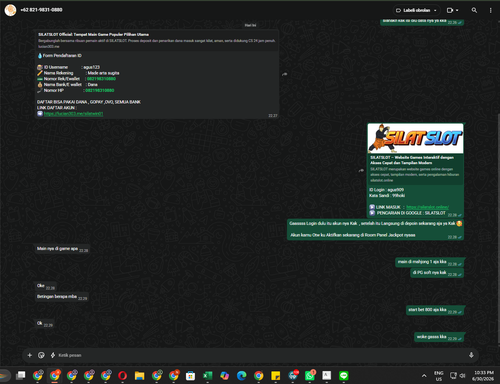
Task: Open the LINE app from the taskbar
Action: coord(343,376)
